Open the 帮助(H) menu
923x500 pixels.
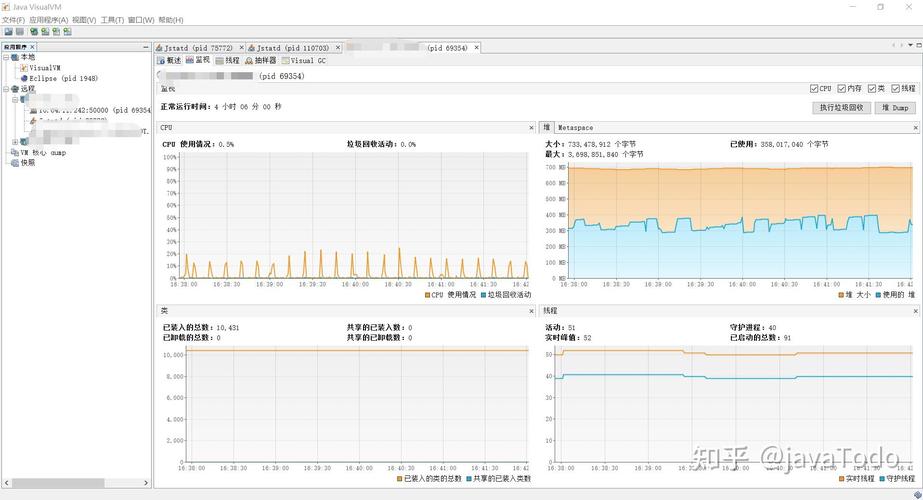pyautogui.click(x=171, y=20)
